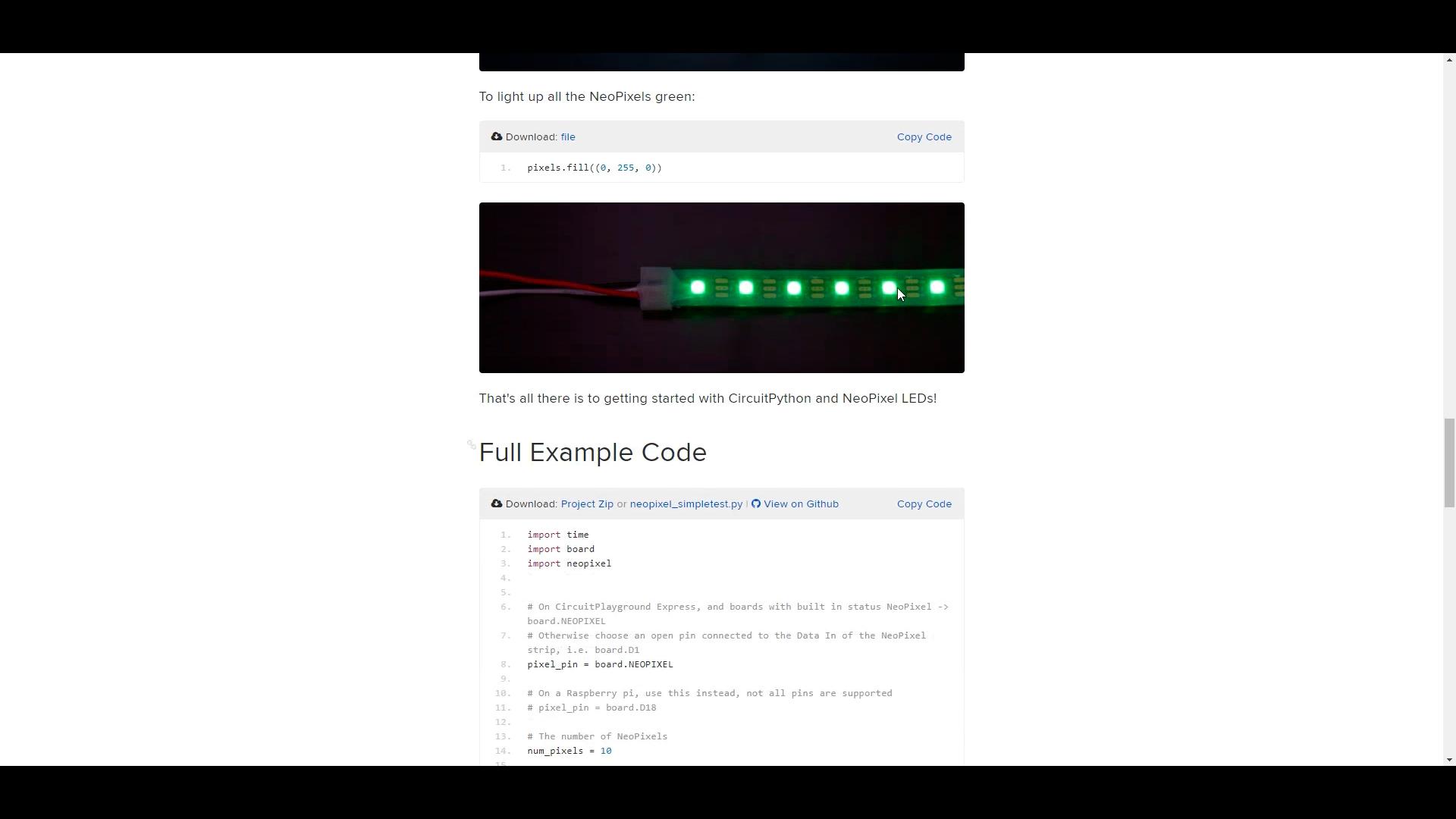Click the green NeoPixel strip image
Image resolution: width=1456 pixels, height=819 pixels.
tap(722, 288)
